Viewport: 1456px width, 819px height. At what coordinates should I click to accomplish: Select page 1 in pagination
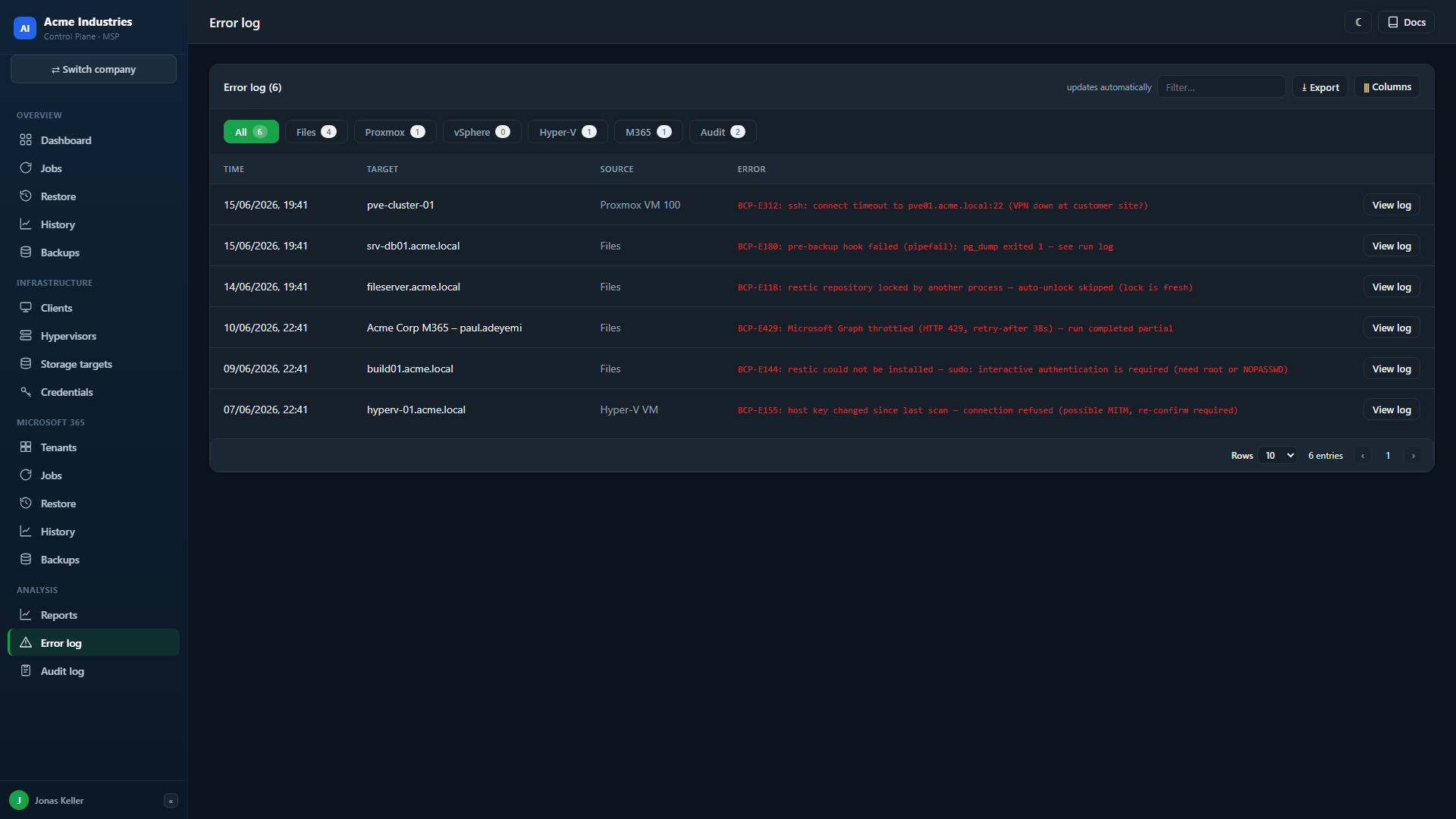[1388, 456]
